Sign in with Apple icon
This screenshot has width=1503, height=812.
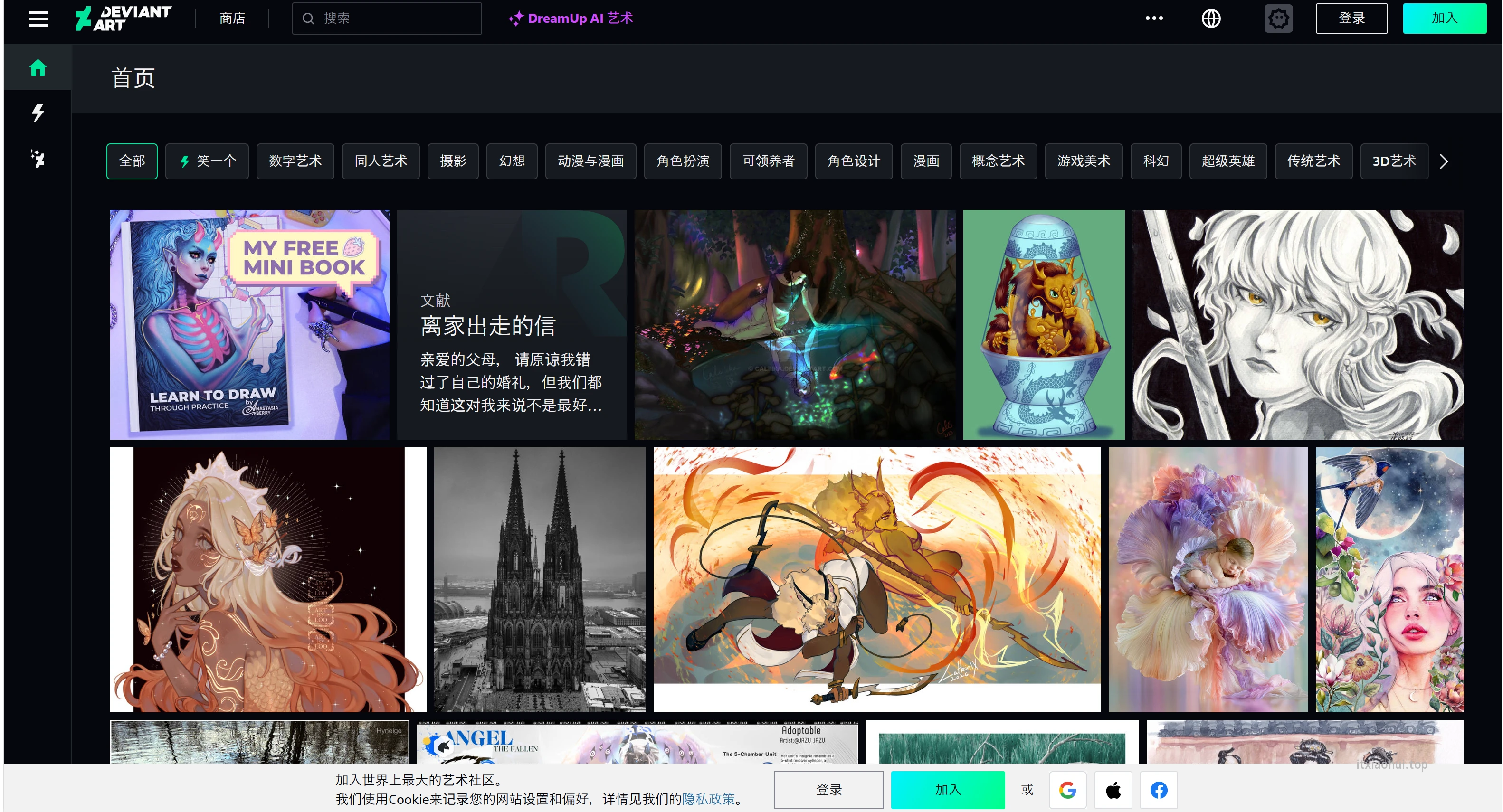(x=1113, y=790)
